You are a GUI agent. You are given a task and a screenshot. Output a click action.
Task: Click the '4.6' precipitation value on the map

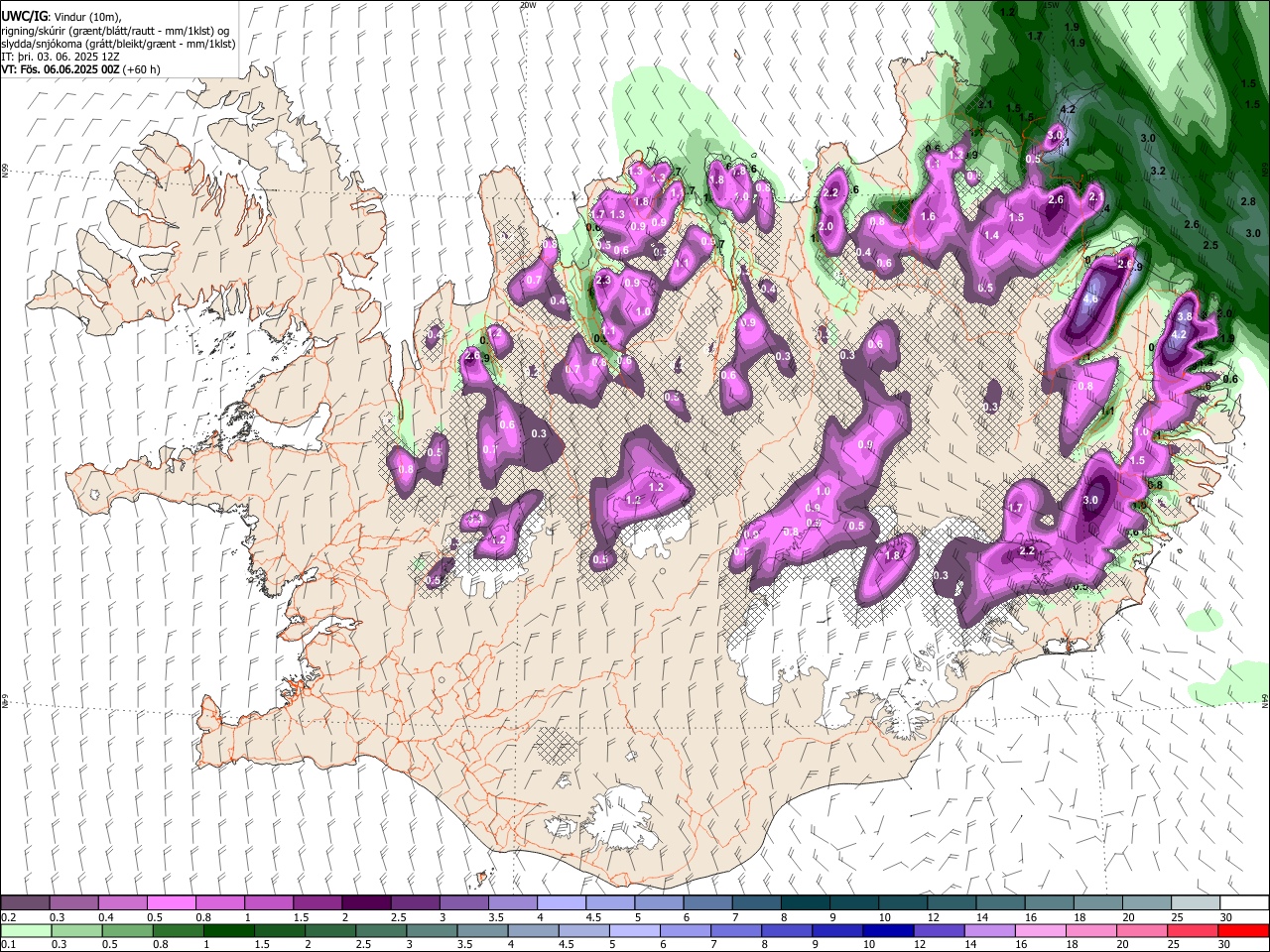point(1091,298)
